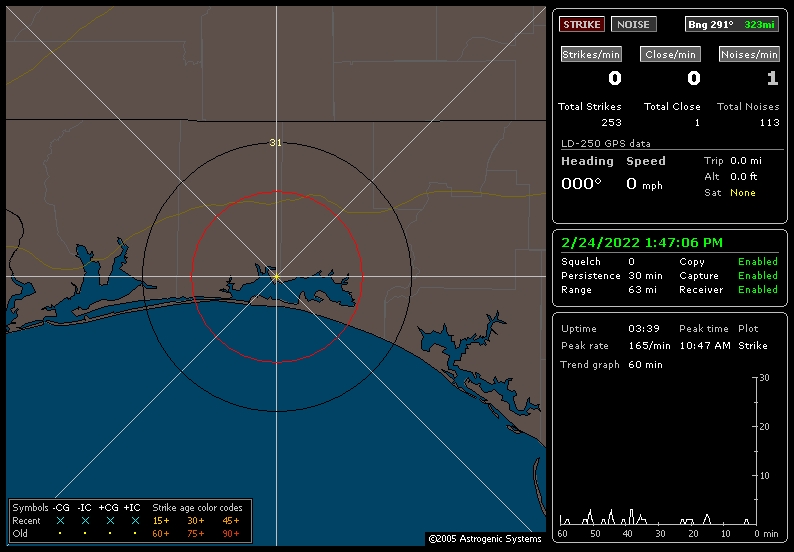Click the Recent +CG strike symbol in legend
This screenshot has width=794, height=552.
pyautogui.click(x=110, y=521)
